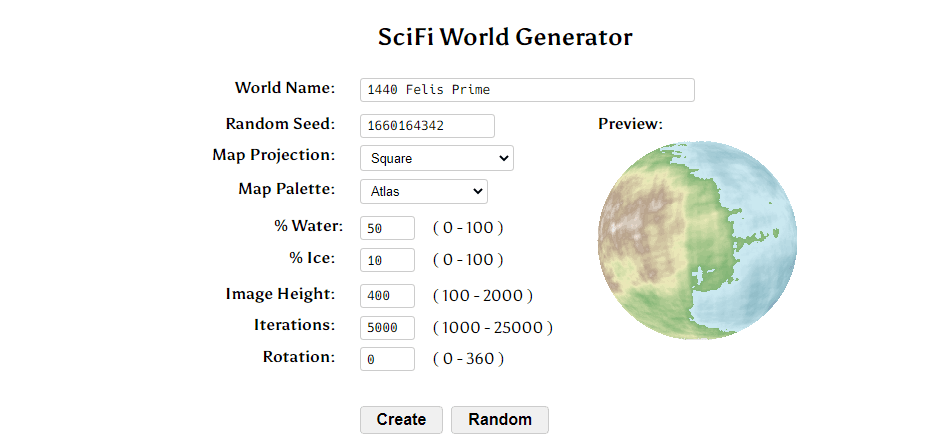Click the (0 - 360) rotation range hint
The width and height of the screenshot is (928, 442).
468,359
